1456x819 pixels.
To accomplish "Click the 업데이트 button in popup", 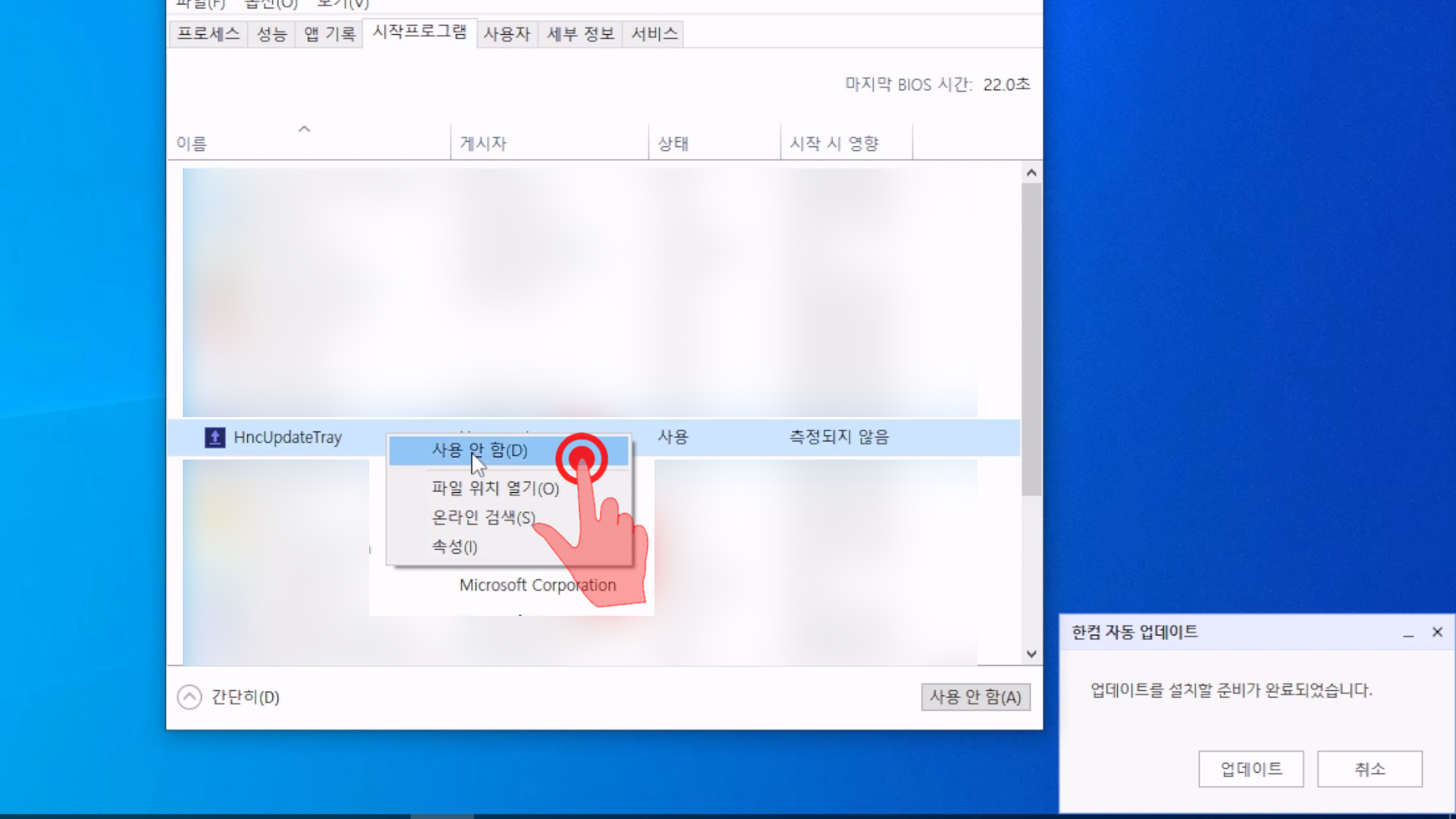I will pos(1250,769).
